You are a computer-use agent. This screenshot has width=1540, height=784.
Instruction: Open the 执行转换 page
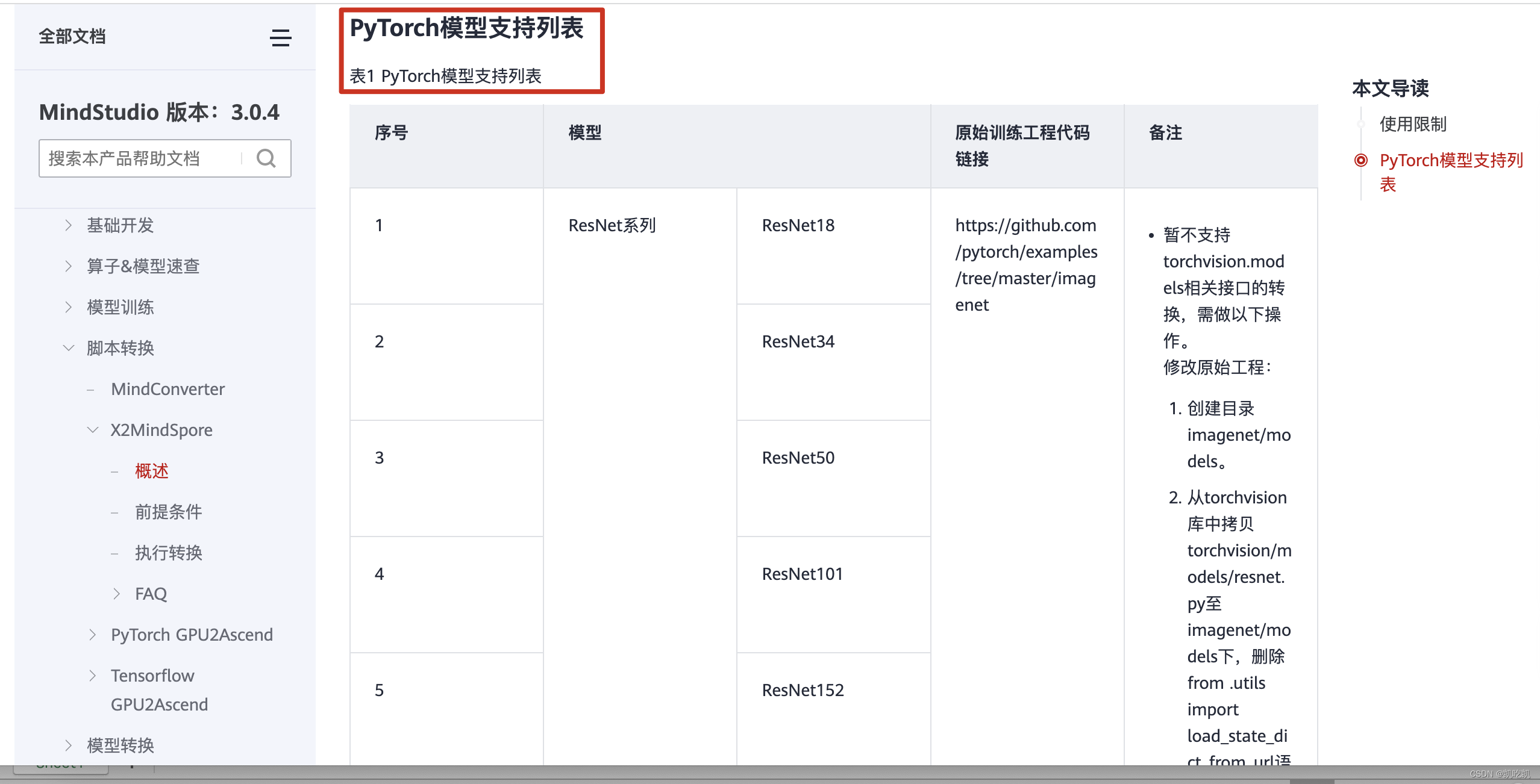tap(168, 553)
